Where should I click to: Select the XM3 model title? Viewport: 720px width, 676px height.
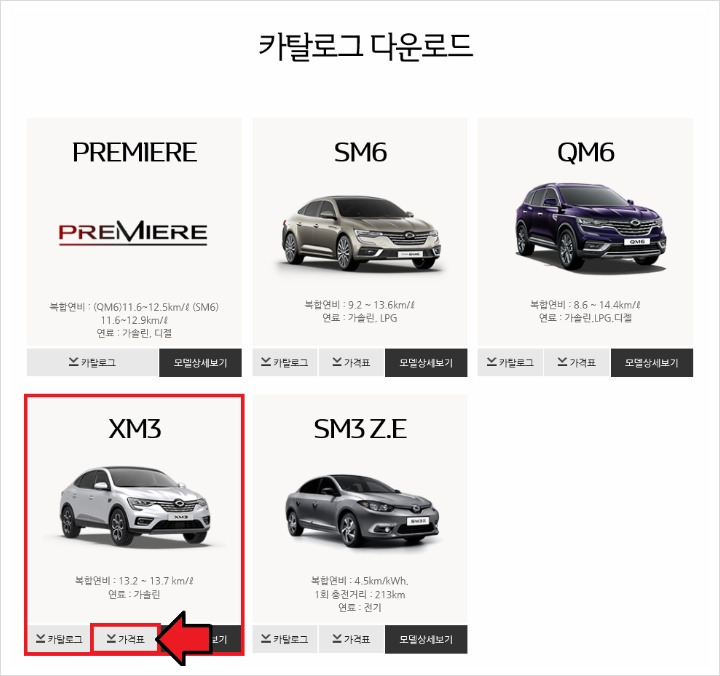(x=135, y=429)
